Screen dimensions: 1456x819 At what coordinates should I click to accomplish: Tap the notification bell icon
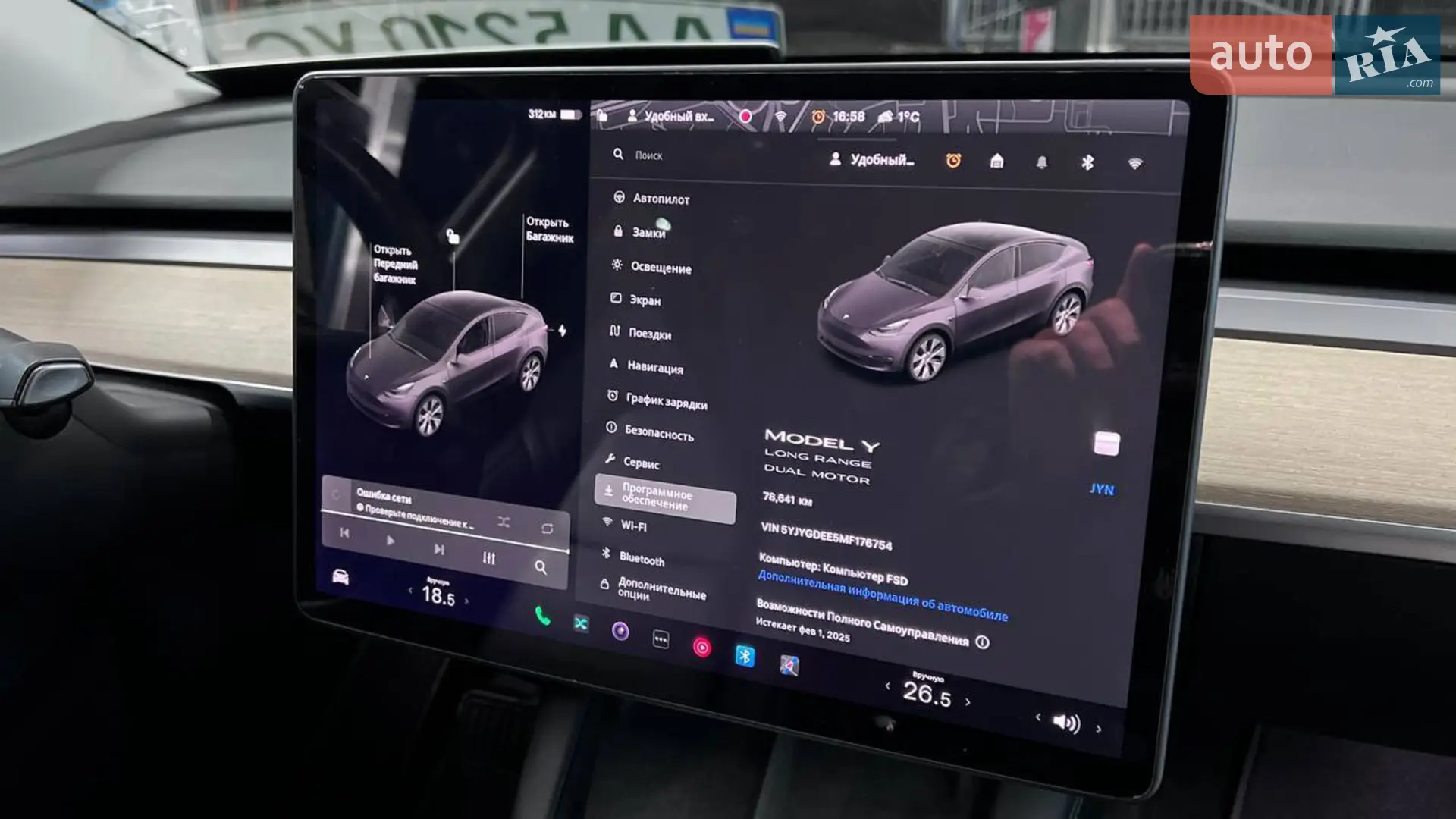click(x=1042, y=162)
